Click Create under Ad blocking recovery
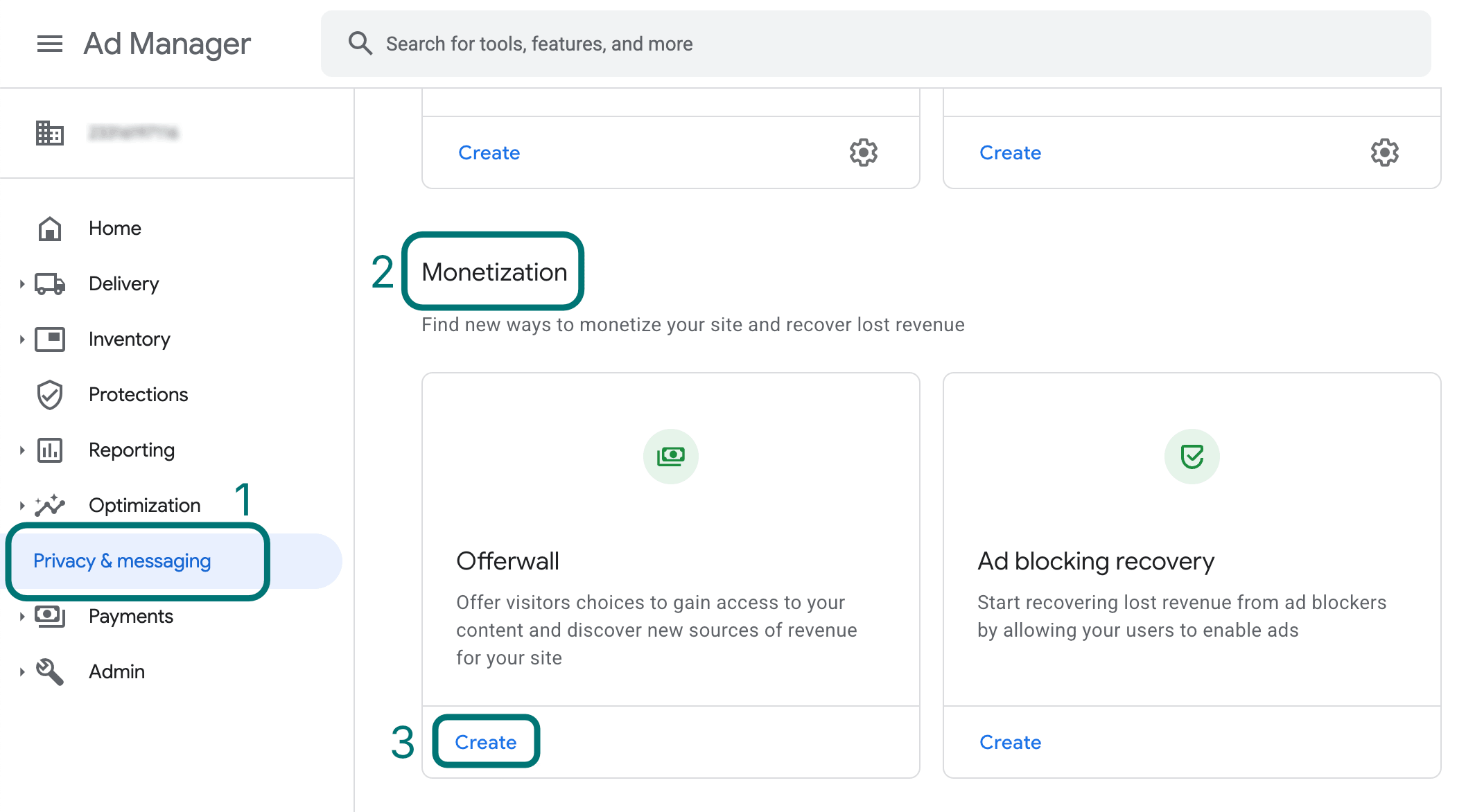 point(1010,741)
